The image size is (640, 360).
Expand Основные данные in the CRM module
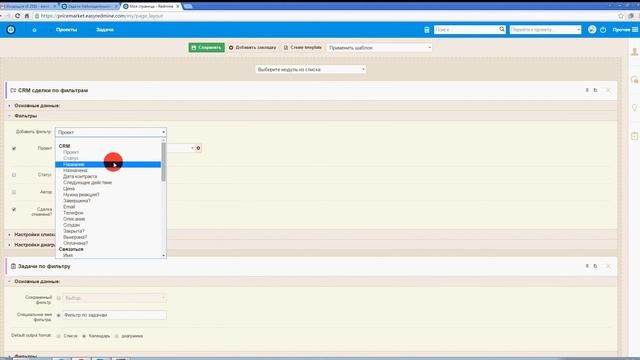coord(37,106)
